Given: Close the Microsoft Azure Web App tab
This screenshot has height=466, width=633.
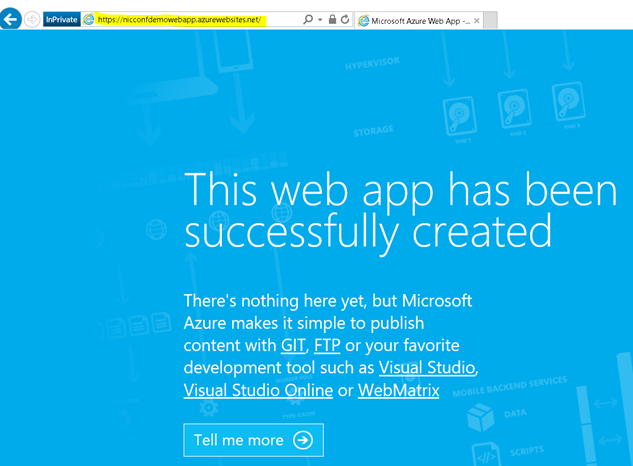Looking at the screenshot, I should 477,21.
